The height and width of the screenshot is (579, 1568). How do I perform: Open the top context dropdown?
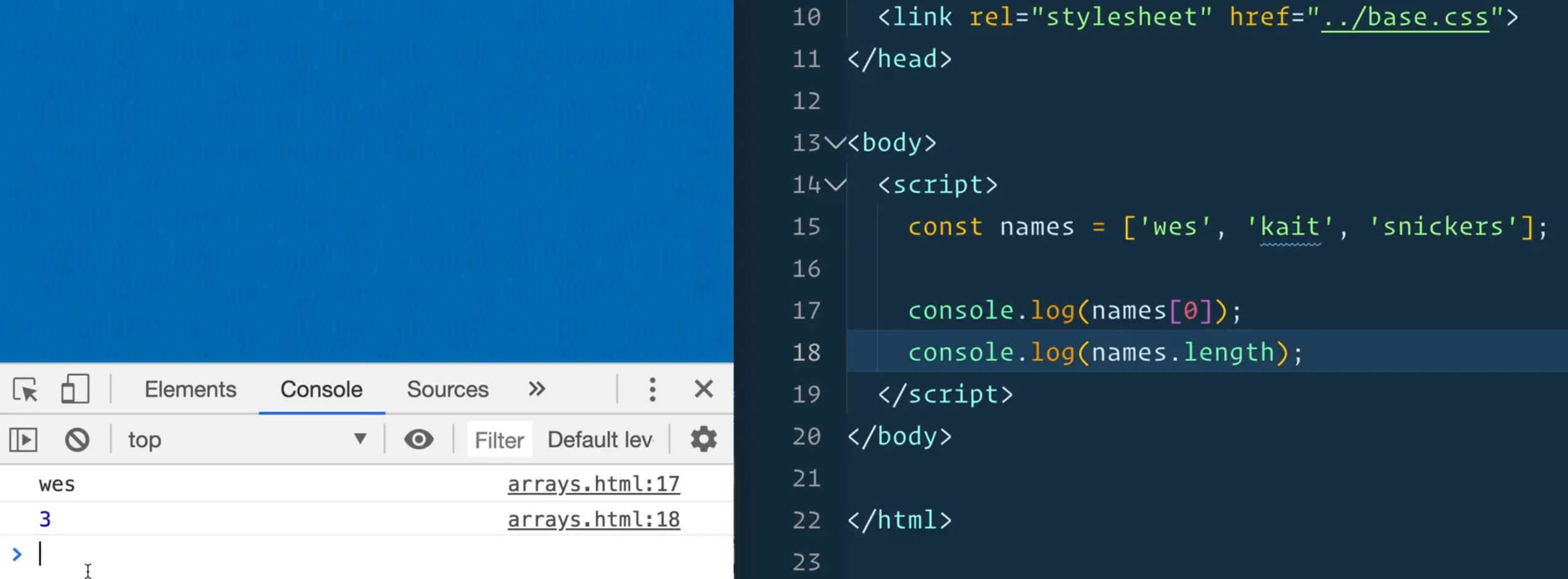tap(246, 440)
